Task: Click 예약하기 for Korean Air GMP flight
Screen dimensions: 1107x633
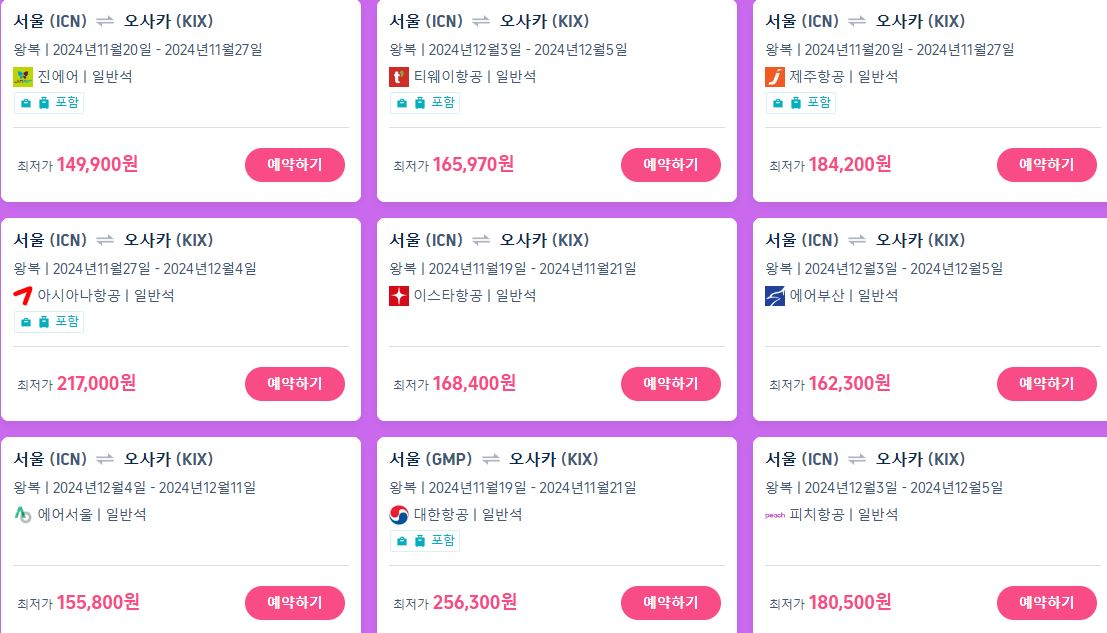Action: click(671, 603)
